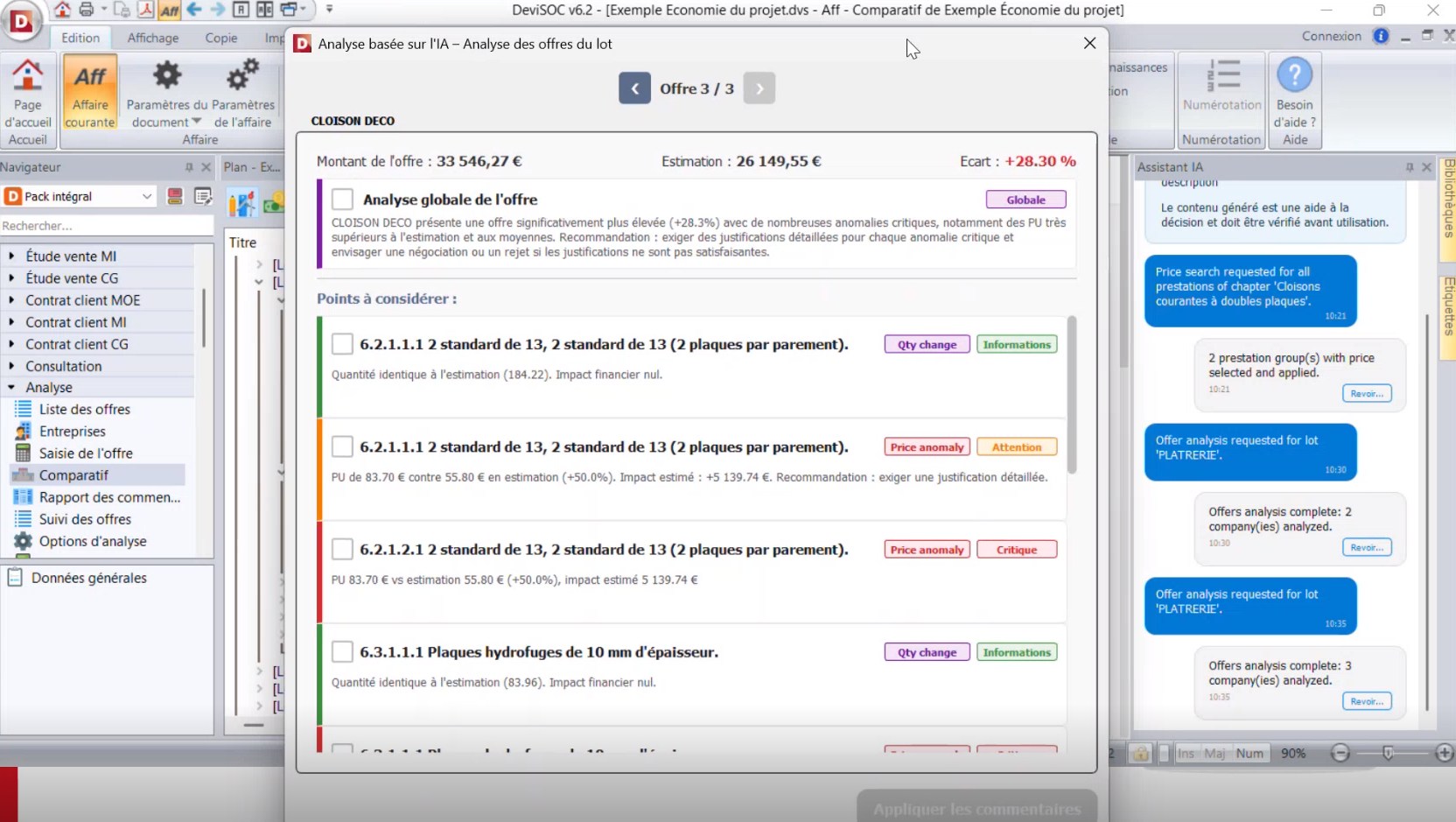Viewport: 1456px width, 822px height.
Task: Check the Analyse globale de l'offre box
Action: tap(342, 200)
